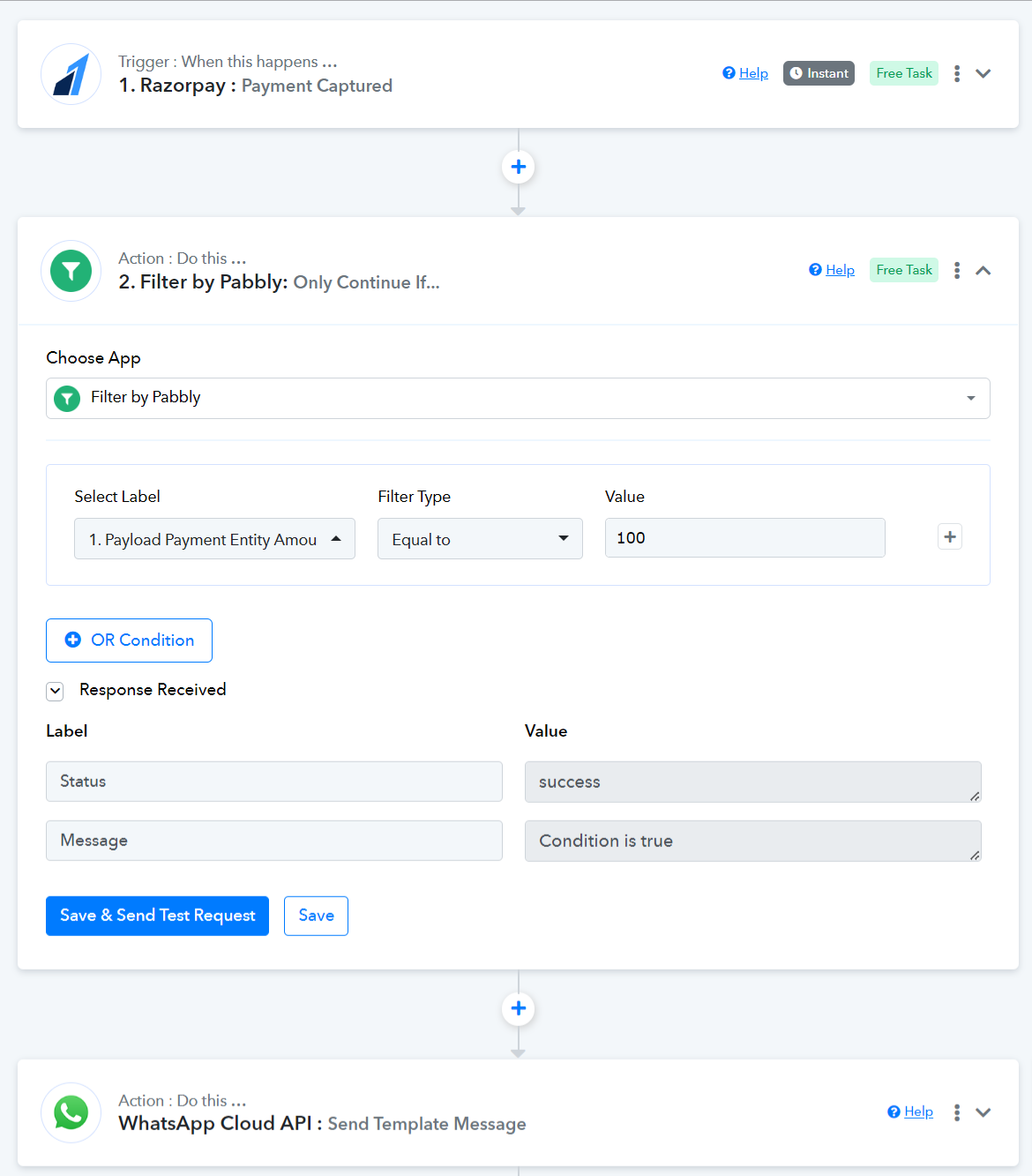Open the Choose App dropdown
Viewport: 1032px width, 1176px height.
pyautogui.click(x=518, y=398)
